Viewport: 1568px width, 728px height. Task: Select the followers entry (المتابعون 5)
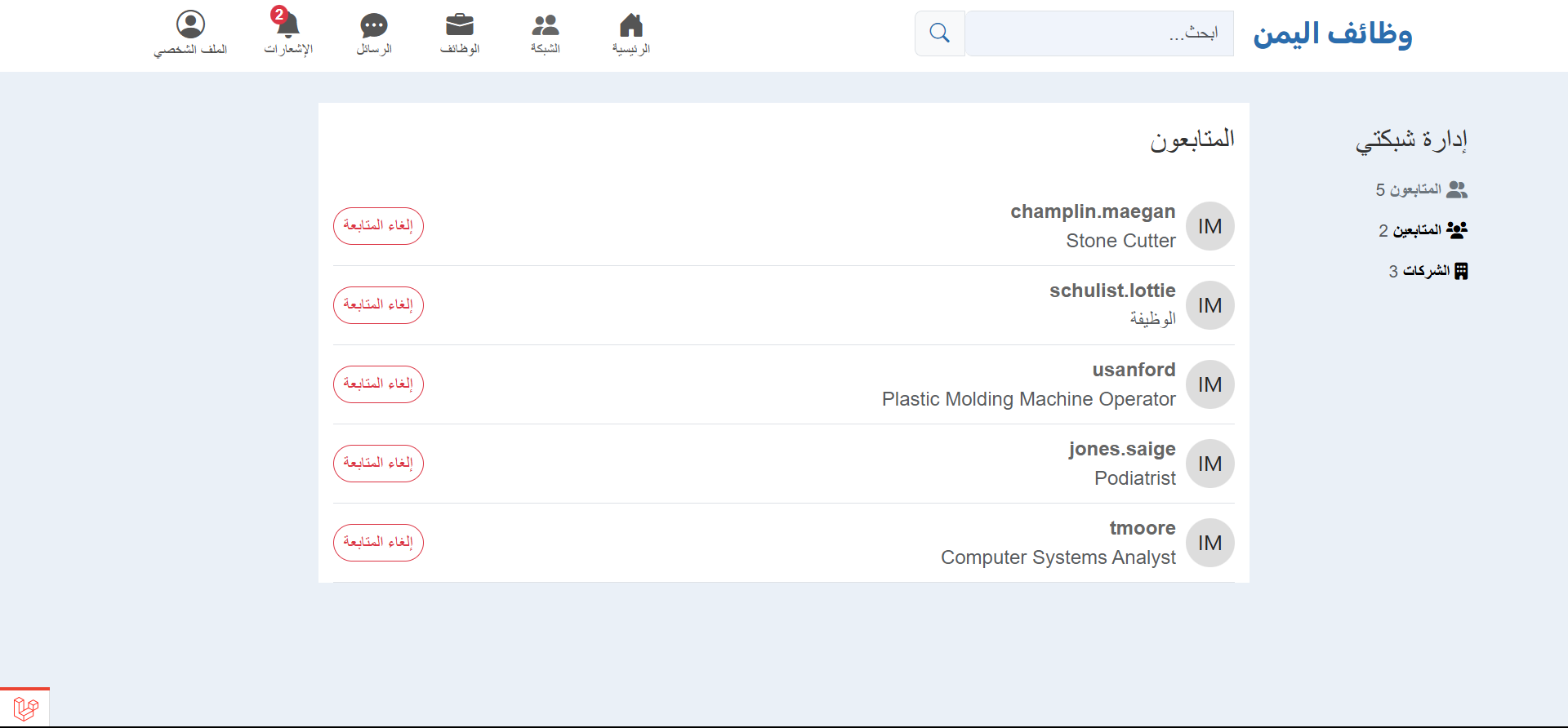point(1422,189)
